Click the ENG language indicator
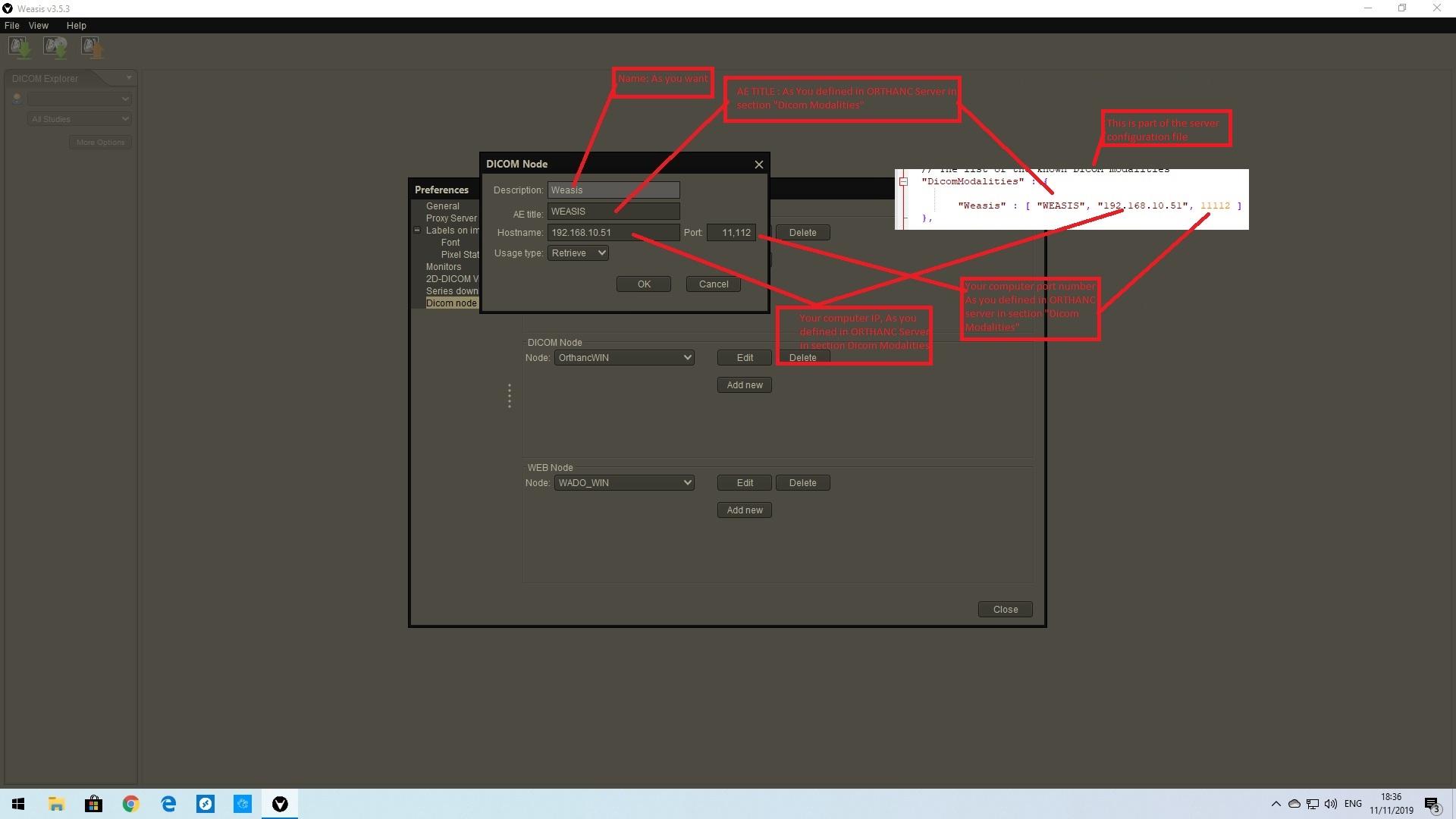 pos(1353,804)
